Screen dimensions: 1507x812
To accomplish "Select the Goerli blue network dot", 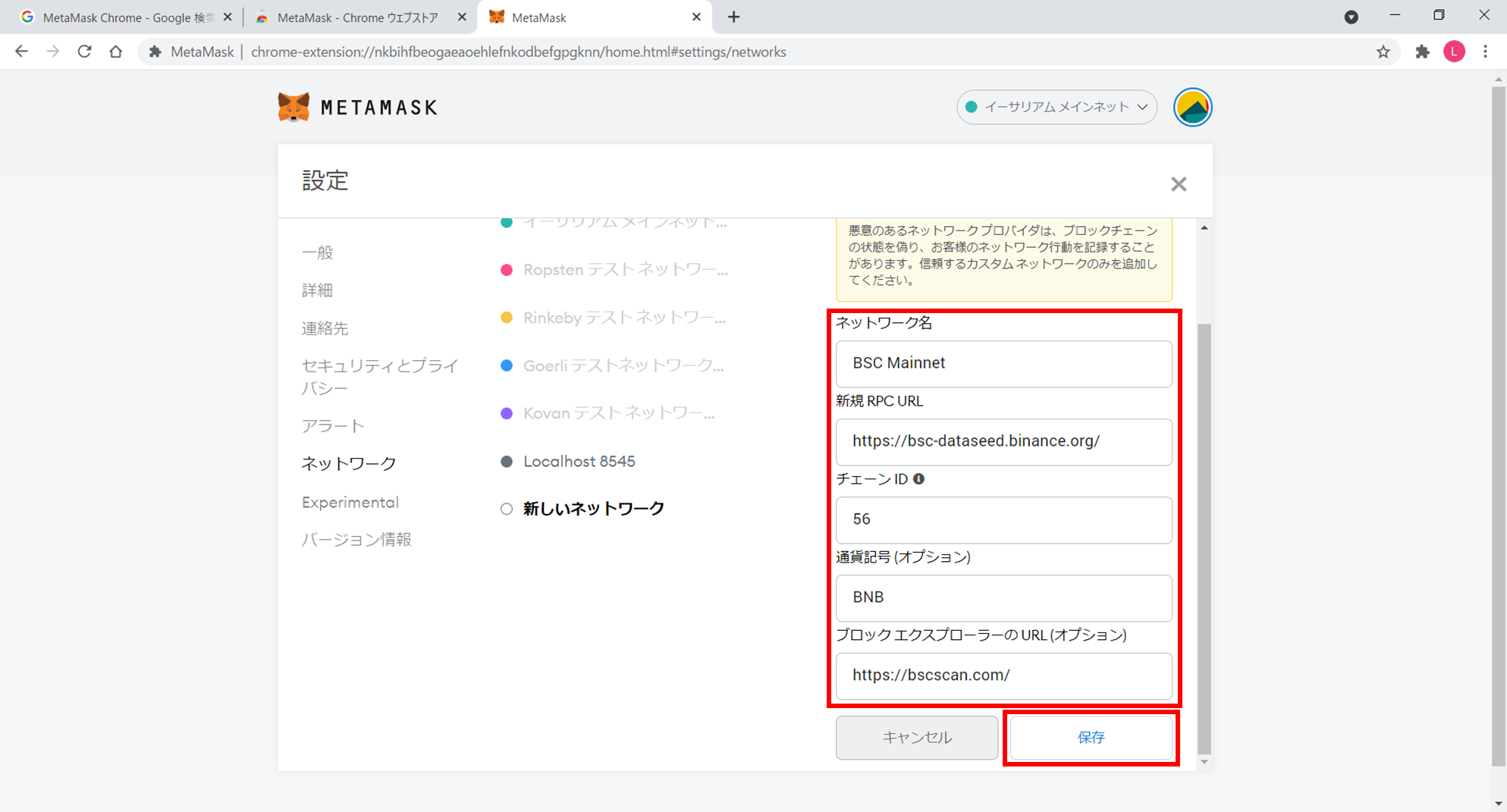I will (x=507, y=365).
